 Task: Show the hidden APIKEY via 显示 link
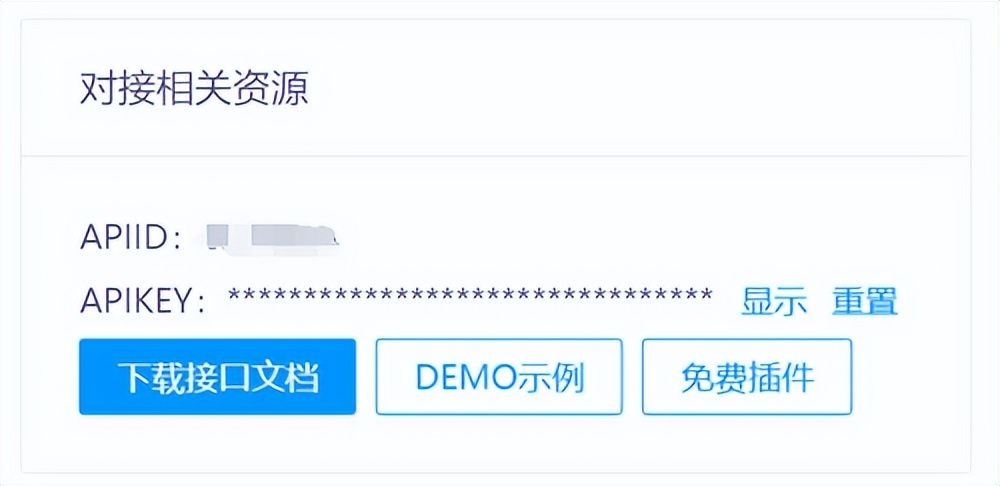[x=774, y=300]
